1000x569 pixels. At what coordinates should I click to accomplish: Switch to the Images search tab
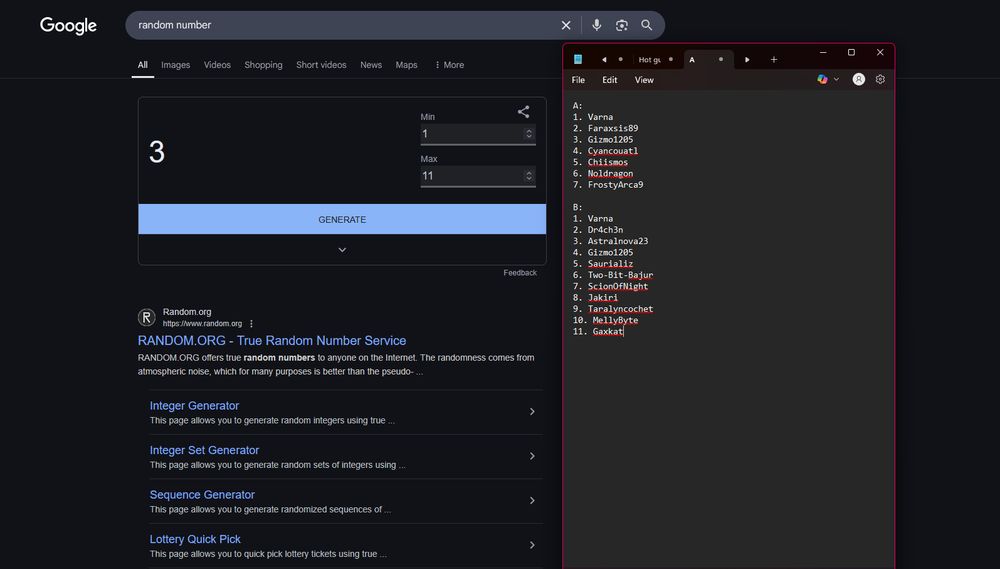click(175, 65)
